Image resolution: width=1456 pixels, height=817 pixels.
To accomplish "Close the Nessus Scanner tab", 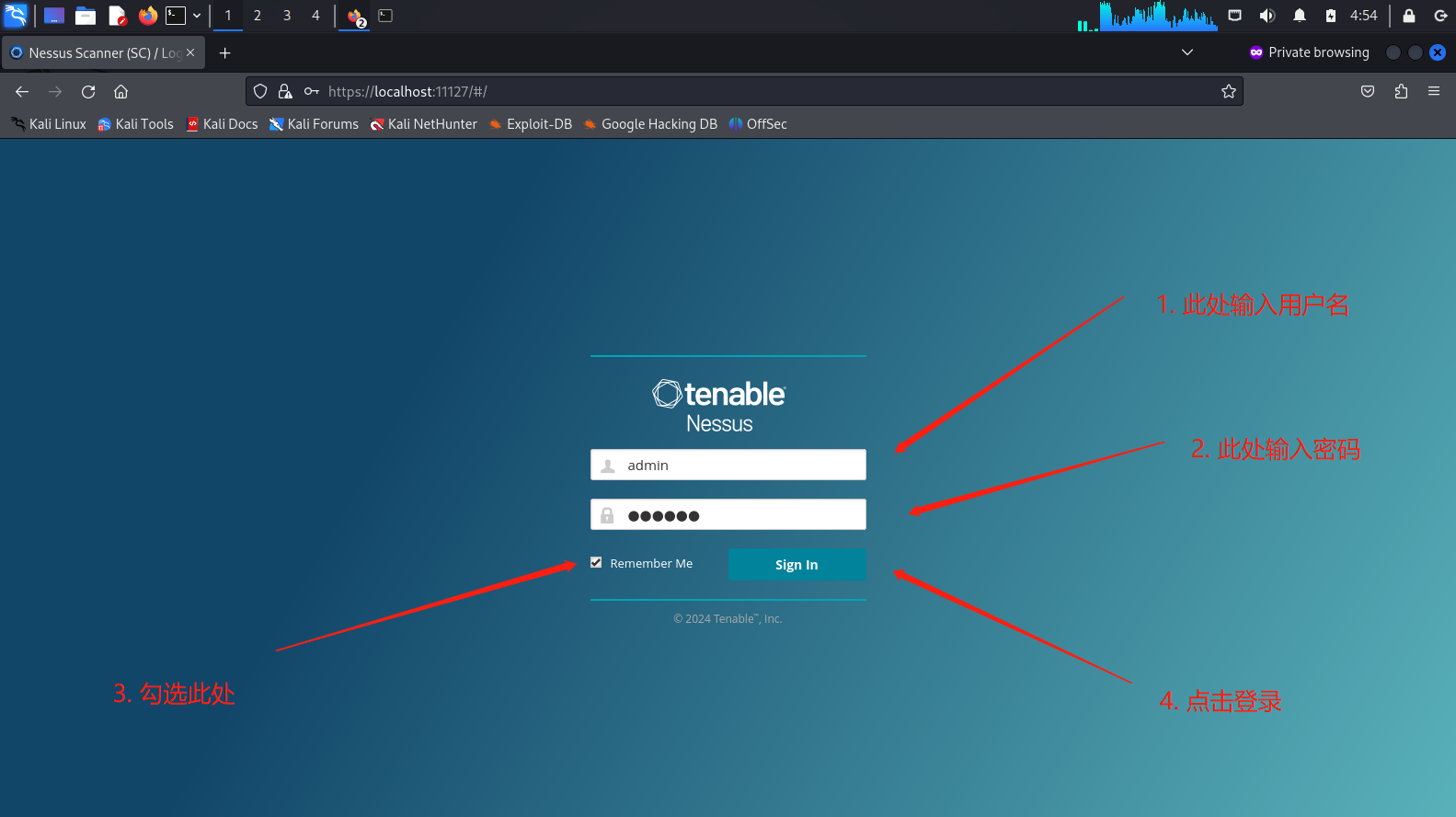I will pos(190,52).
